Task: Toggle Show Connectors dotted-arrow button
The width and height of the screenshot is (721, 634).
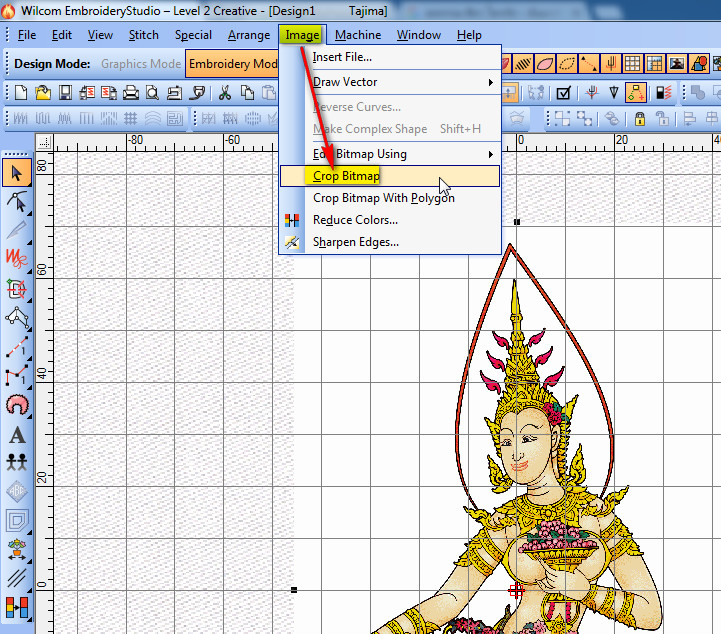Action: point(589,64)
